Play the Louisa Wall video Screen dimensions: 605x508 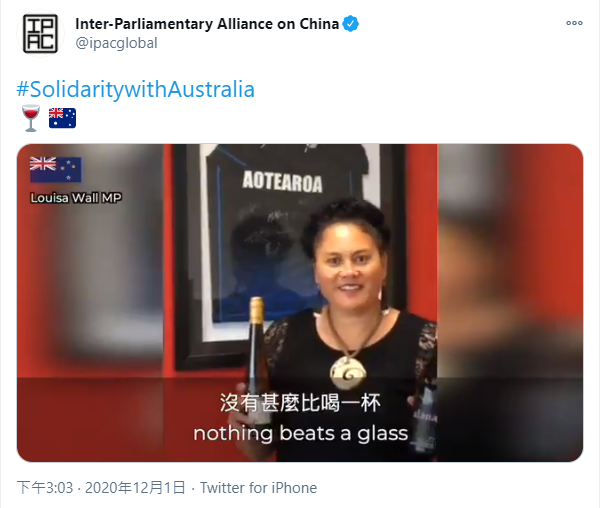[x=300, y=303]
